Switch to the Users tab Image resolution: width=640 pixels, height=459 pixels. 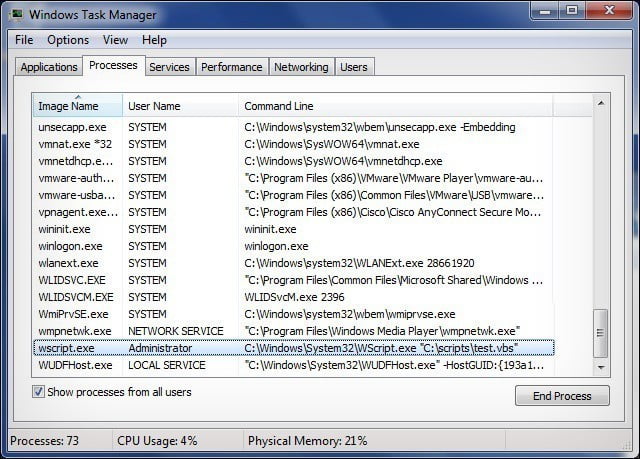tap(354, 67)
